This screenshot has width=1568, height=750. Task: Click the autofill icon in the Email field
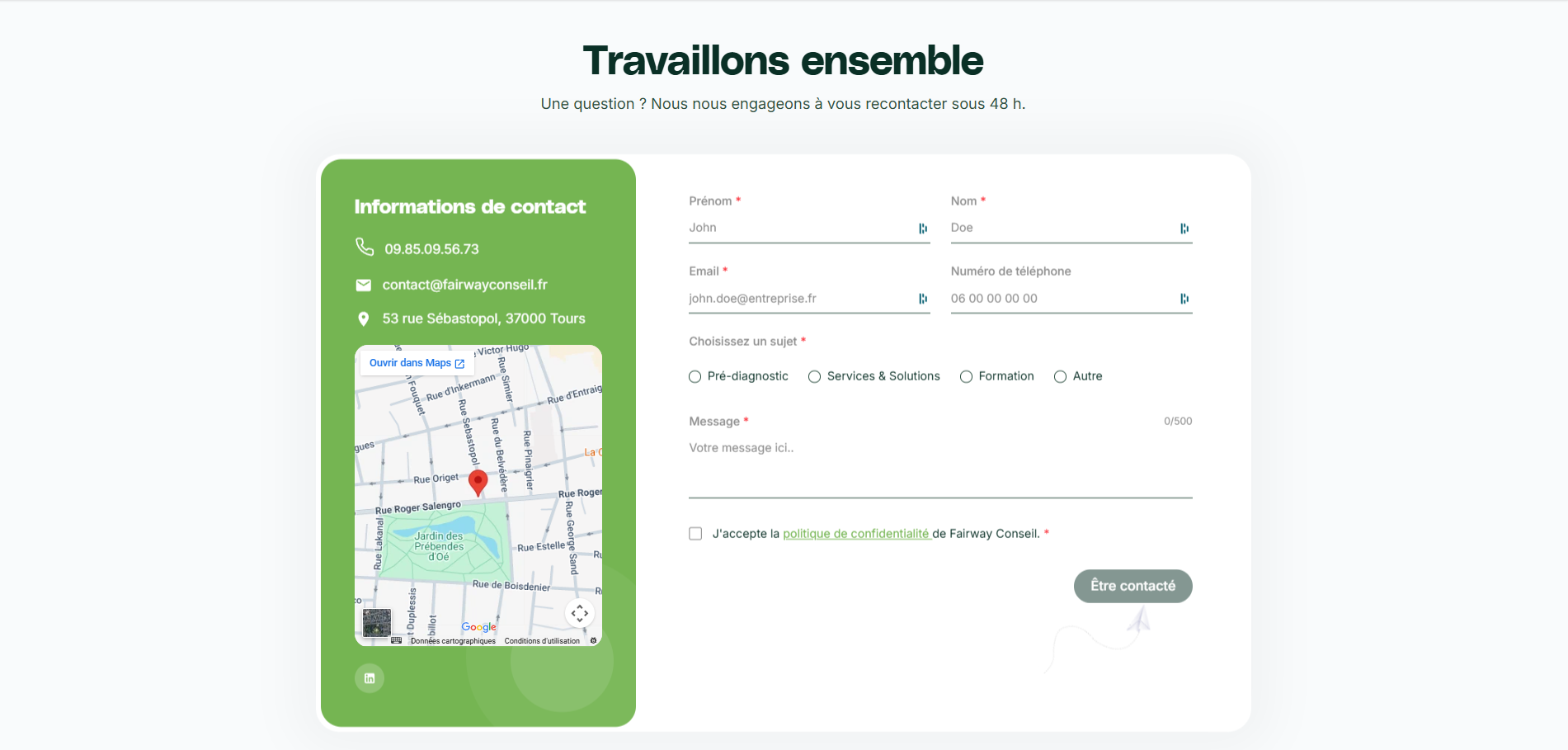pos(923,299)
